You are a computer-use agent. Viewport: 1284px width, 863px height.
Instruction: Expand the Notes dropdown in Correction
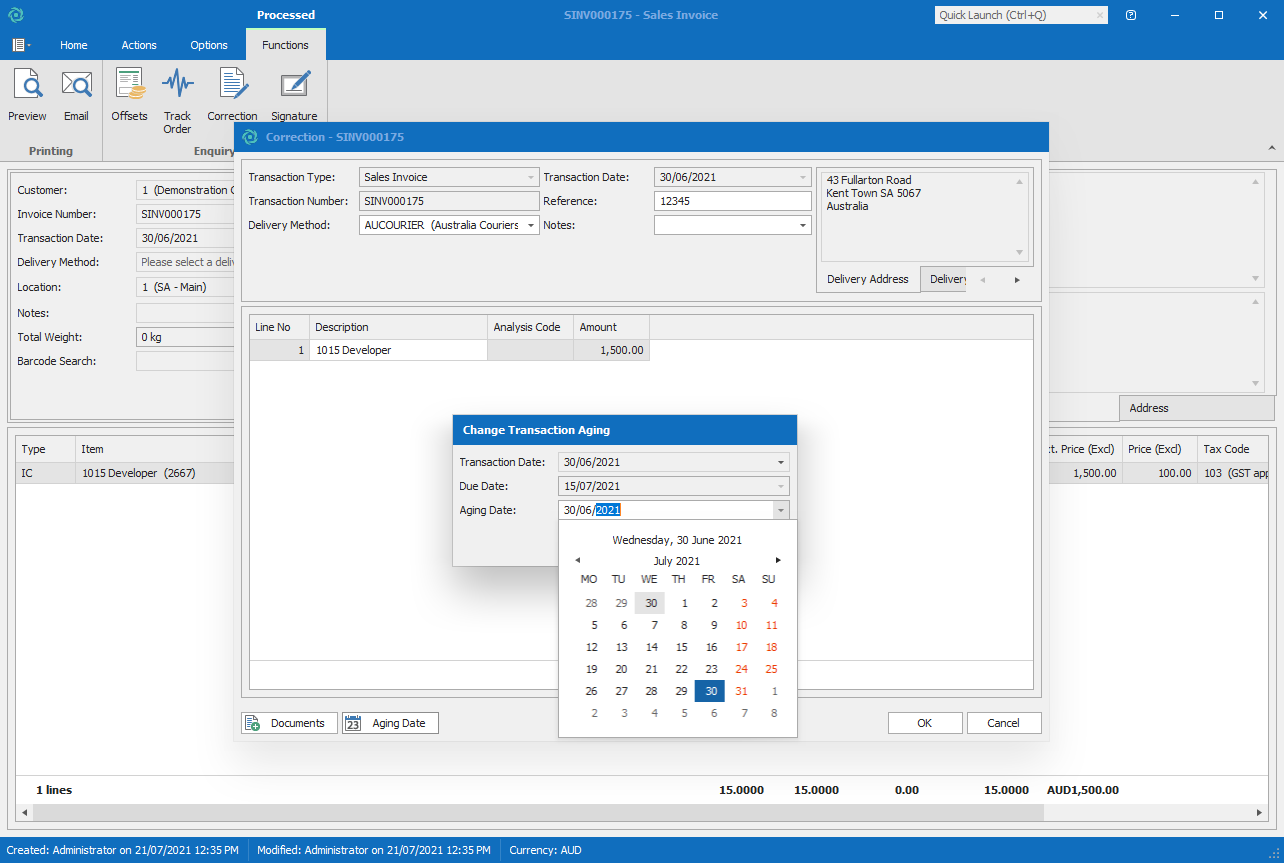[803, 226]
